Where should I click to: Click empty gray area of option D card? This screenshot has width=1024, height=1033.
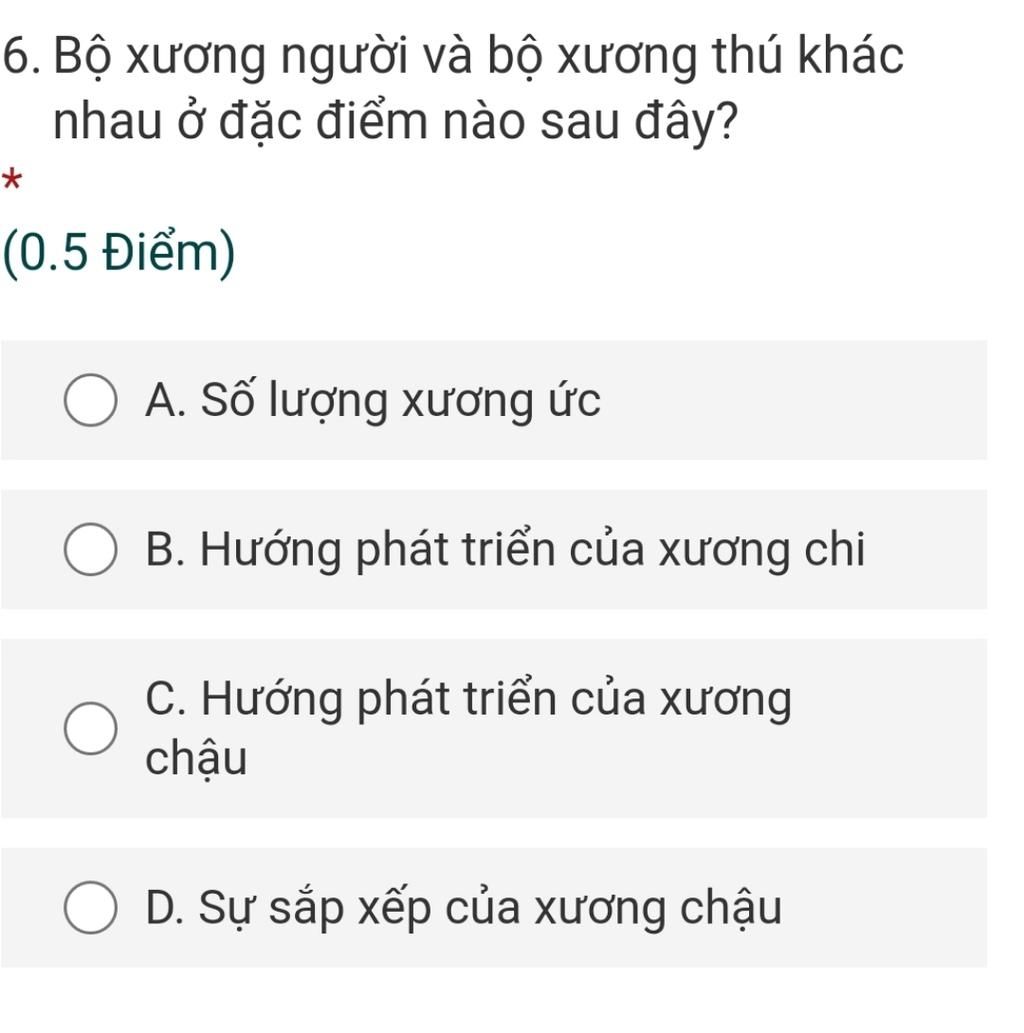click(x=883, y=907)
